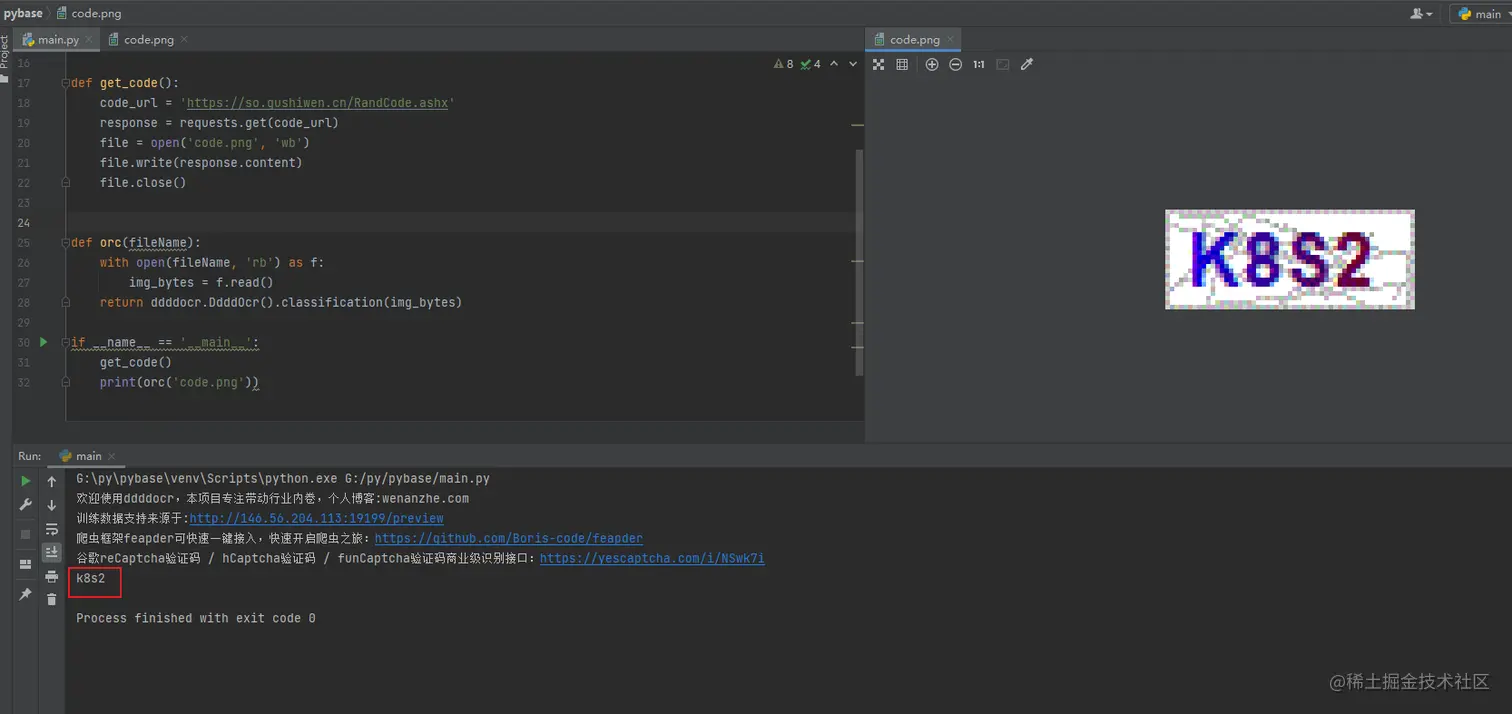Pin the Run tab with pin icon
Viewport: 1512px width, 714px height.
point(26,594)
